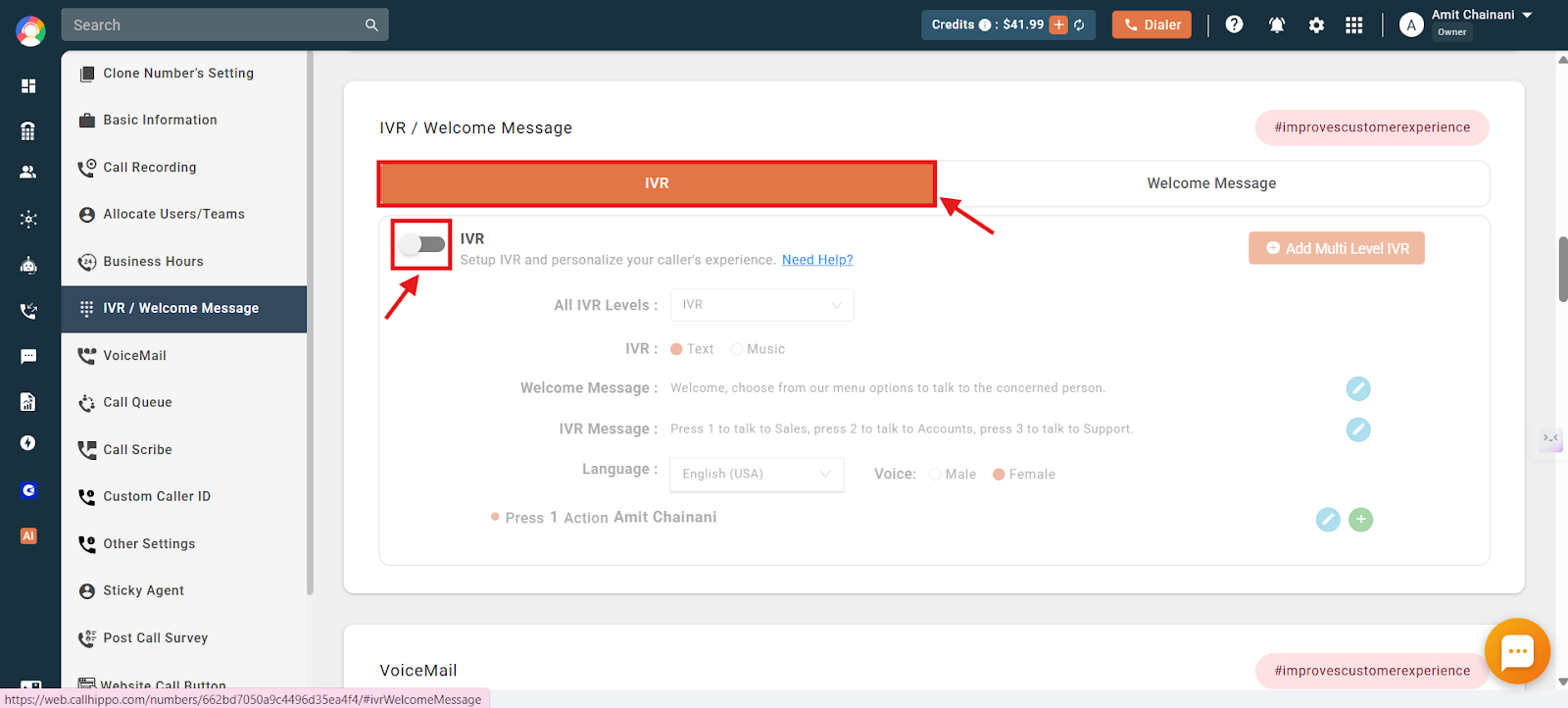Click the search magnifier icon

point(371,25)
